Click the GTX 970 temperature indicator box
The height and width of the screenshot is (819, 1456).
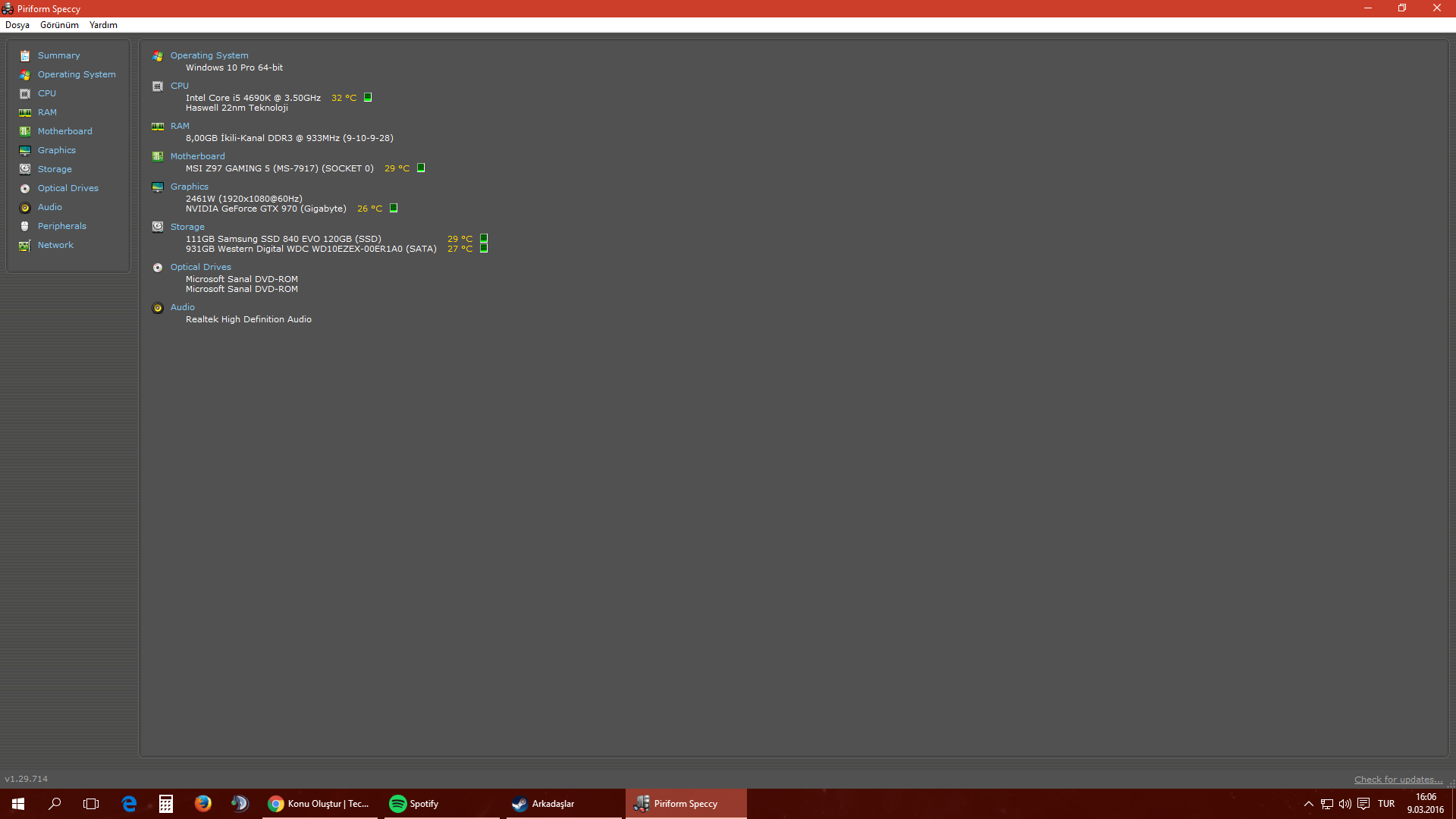(394, 209)
